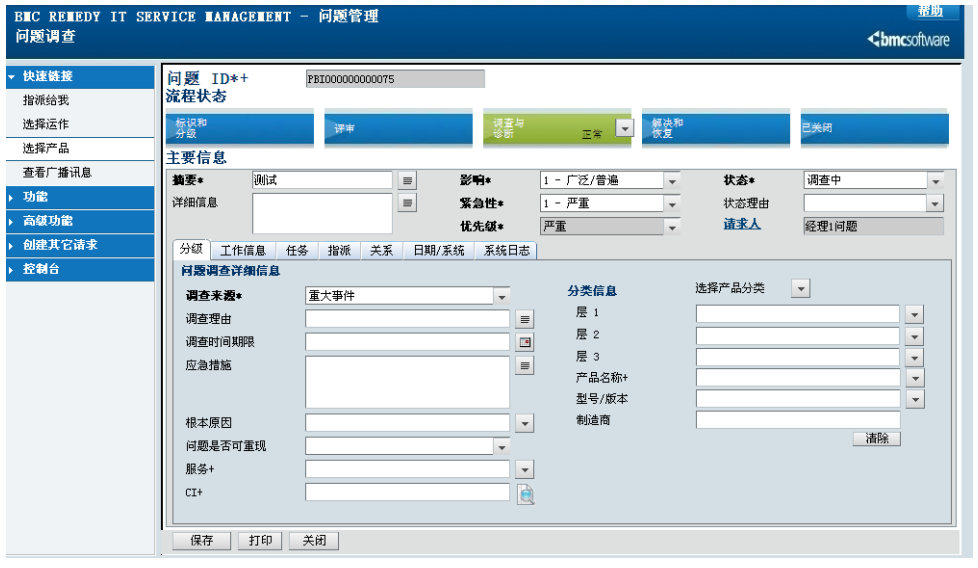Click 指派给我 in quick links
Screen dimensions: 978x568
[x=46, y=100]
